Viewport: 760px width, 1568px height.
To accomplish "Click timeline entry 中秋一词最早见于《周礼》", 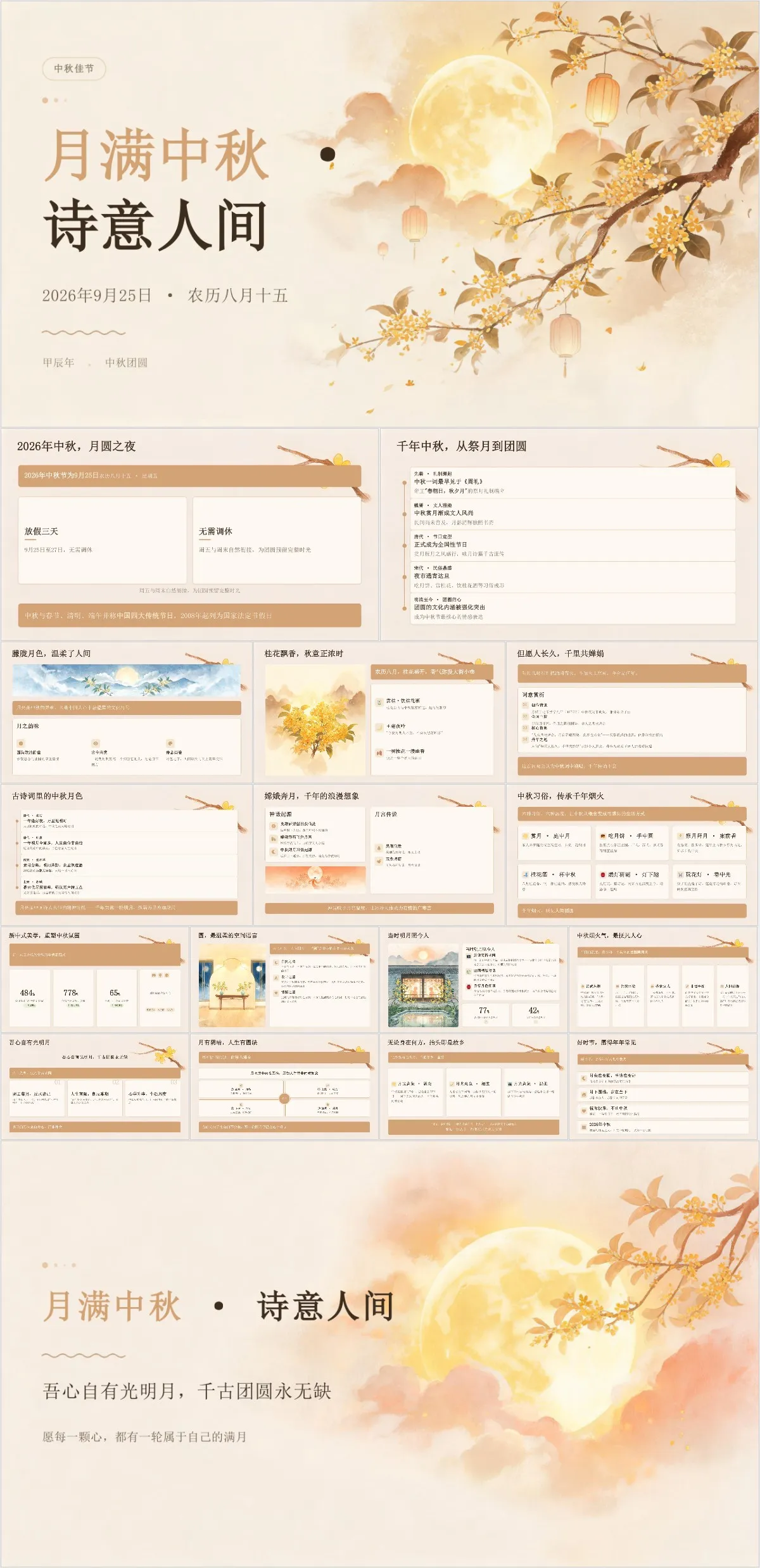I will click(573, 483).
